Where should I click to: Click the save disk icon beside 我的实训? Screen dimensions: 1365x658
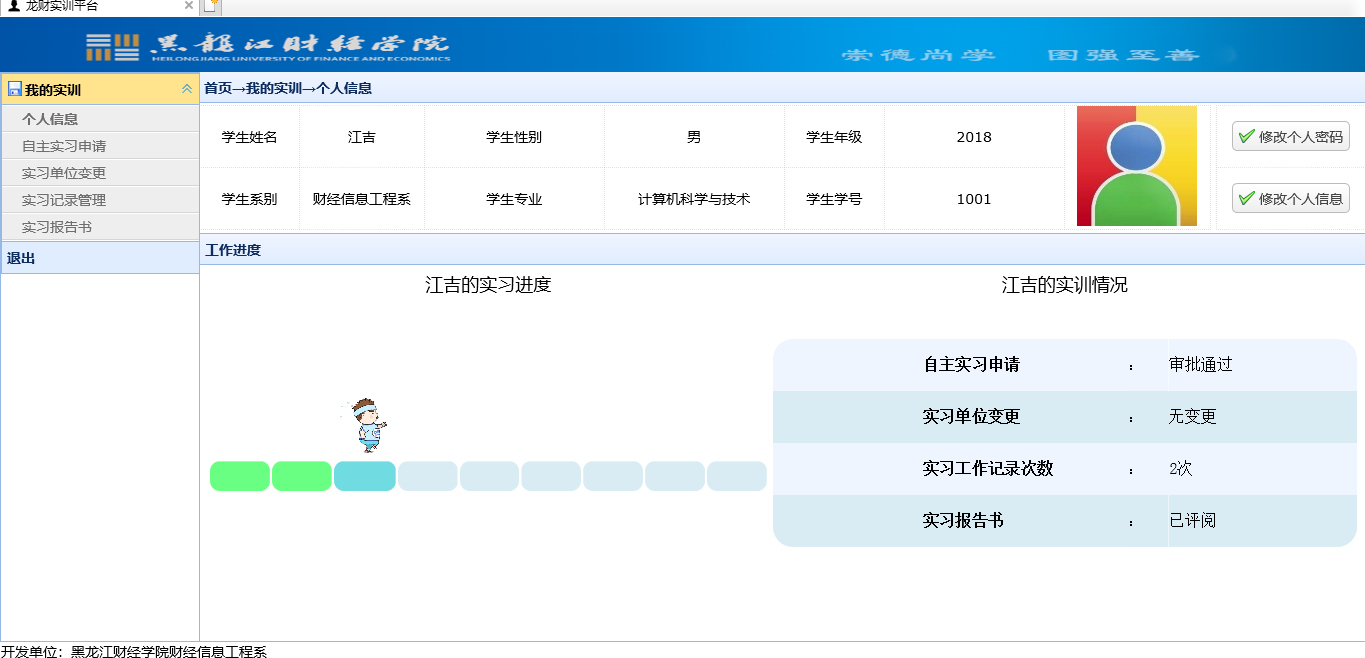click(14, 89)
